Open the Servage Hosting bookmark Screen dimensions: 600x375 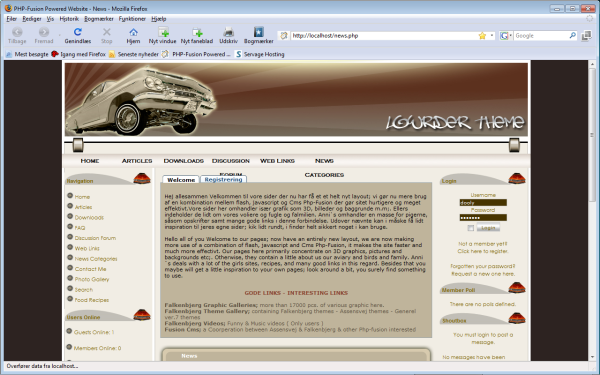(x=260, y=54)
